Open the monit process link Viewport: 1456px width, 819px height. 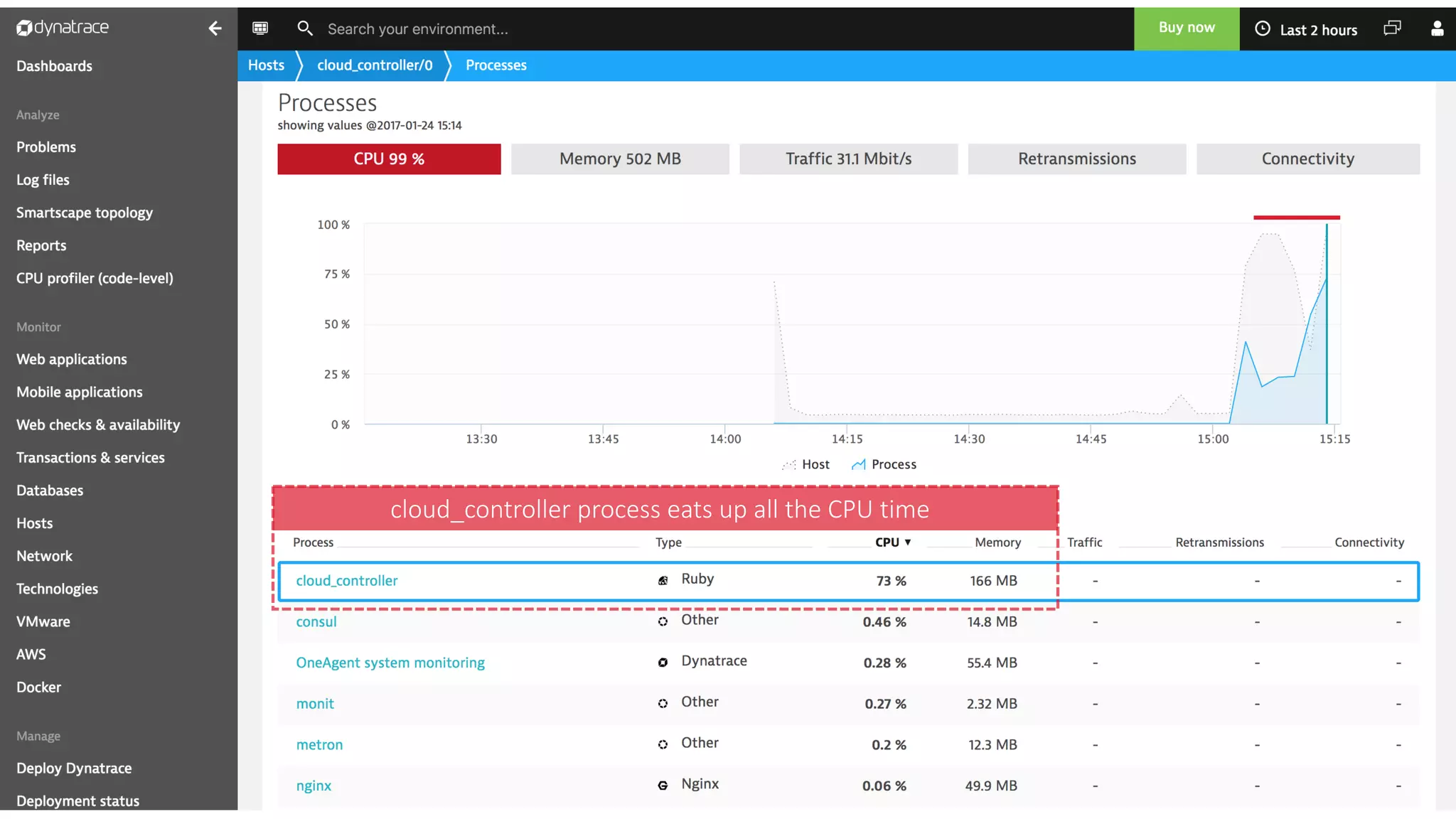(x=315, y=704)
